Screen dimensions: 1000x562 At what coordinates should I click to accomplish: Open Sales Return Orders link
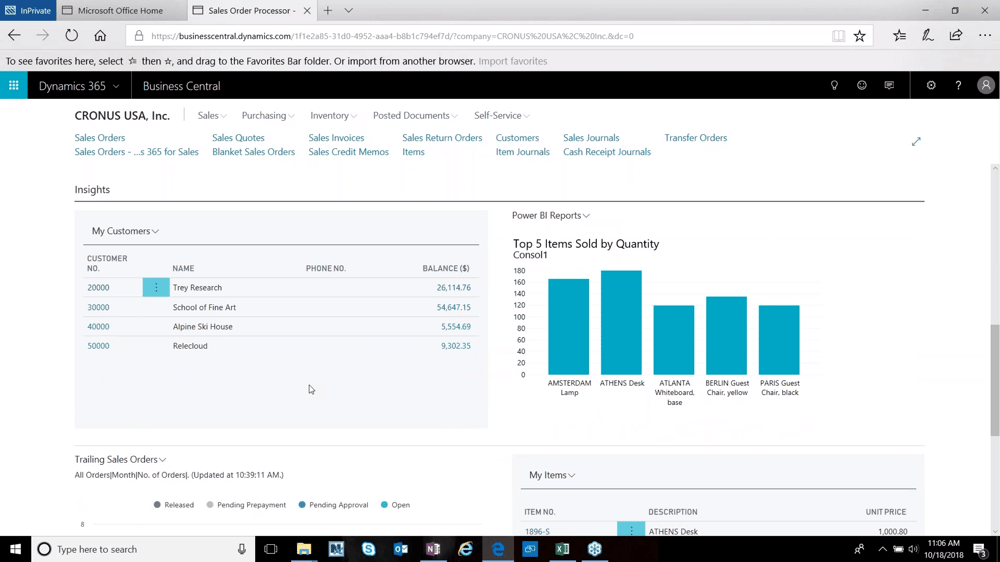pyautogui.click(x=442, y=138)
